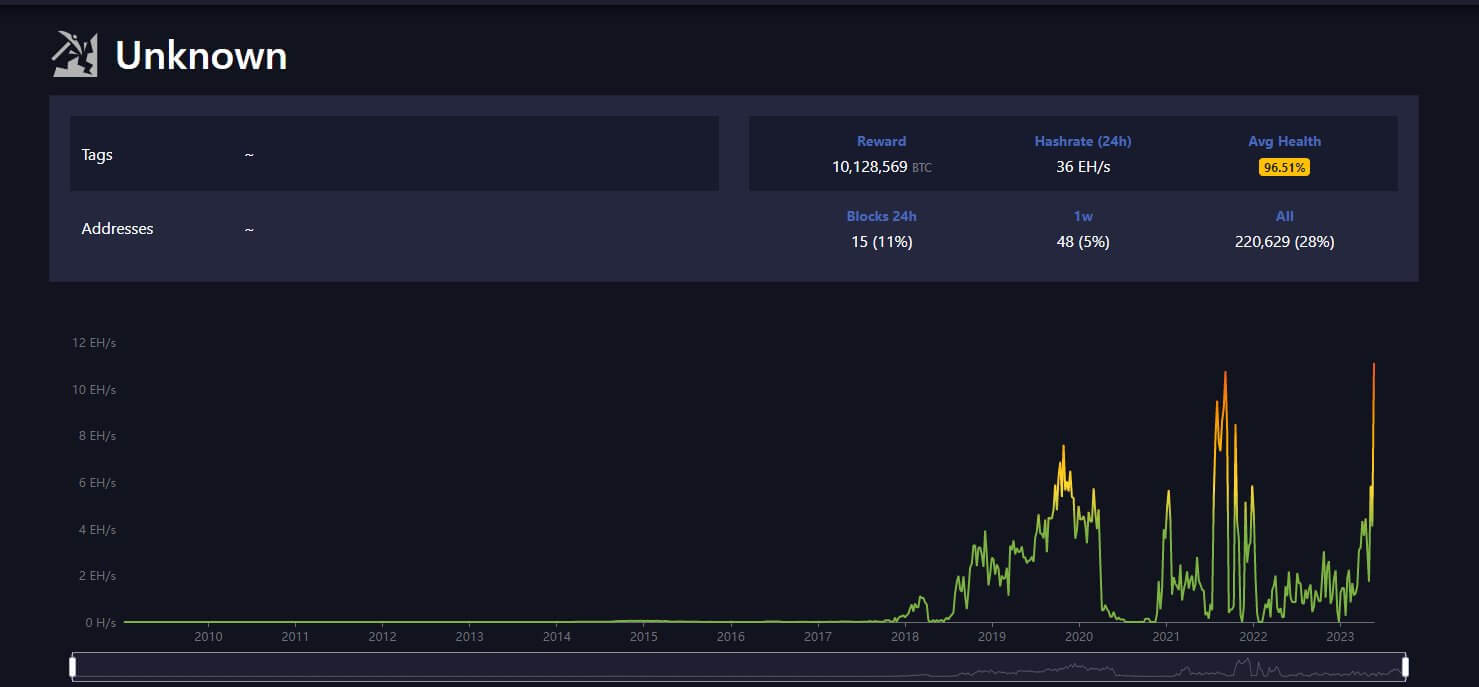Open the Unknown pool title heading
This screenshot has height=687, width=1479.
pos(200,56)
